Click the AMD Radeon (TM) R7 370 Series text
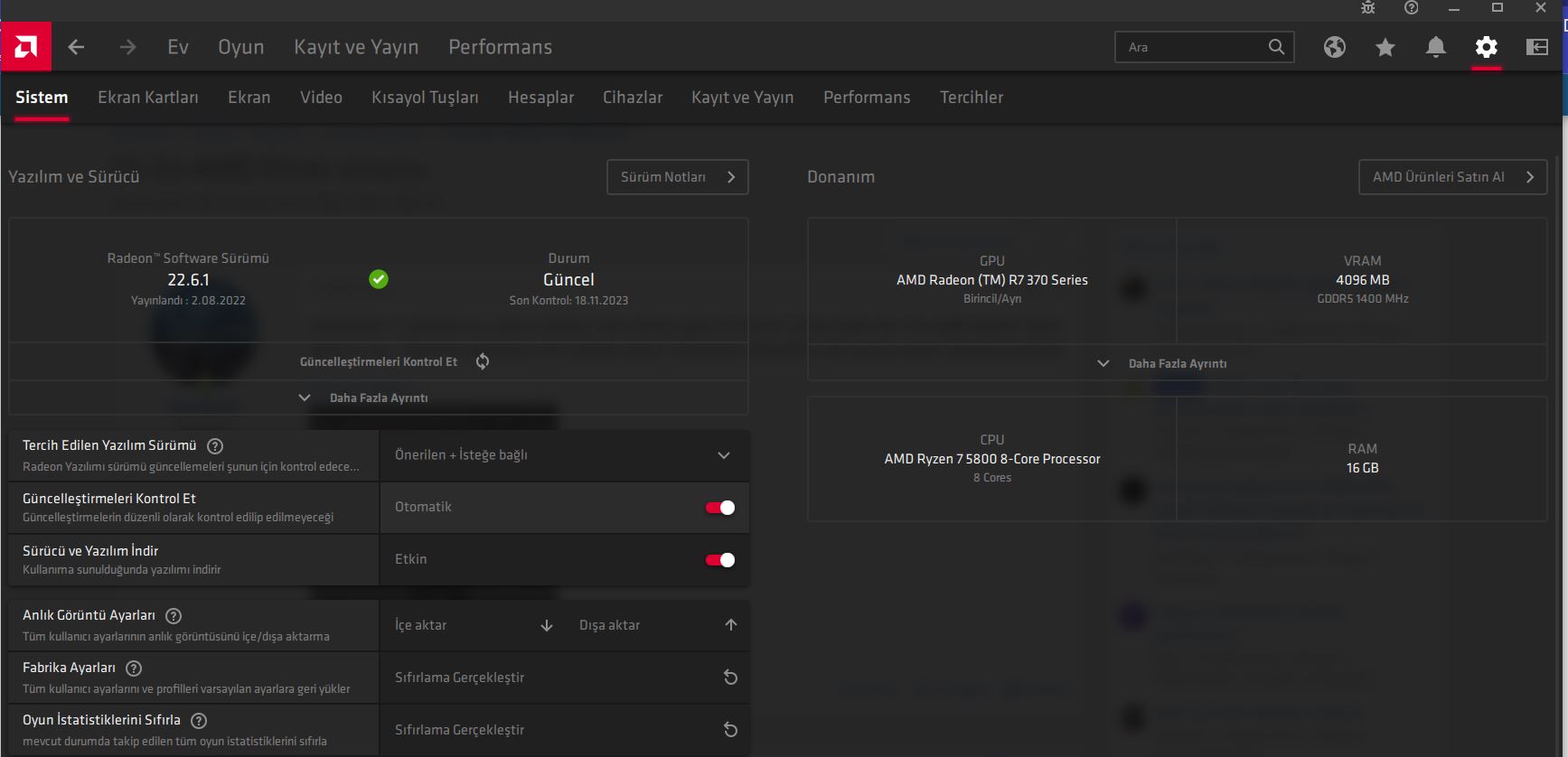 pos(992,280)
